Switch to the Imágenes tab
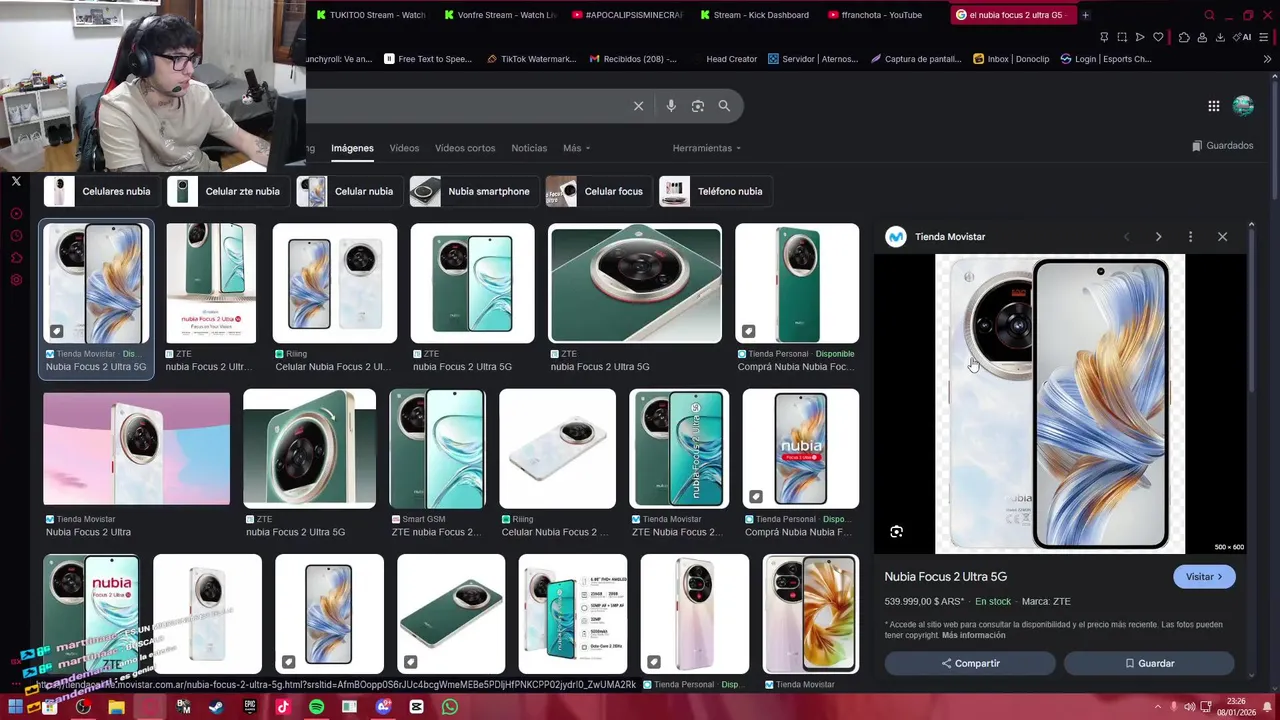 [352, 148]
